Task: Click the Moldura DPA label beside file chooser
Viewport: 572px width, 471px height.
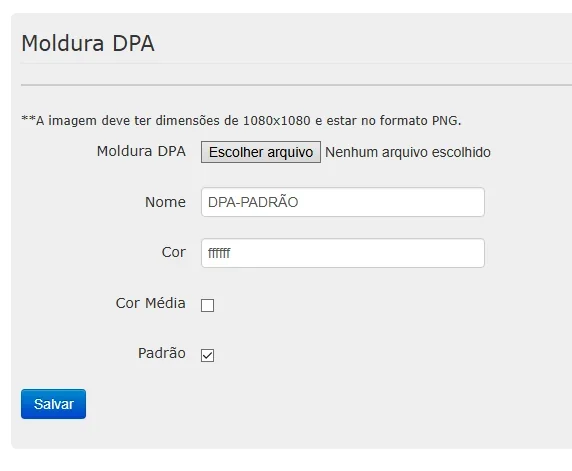Action: tap(141, 151)
